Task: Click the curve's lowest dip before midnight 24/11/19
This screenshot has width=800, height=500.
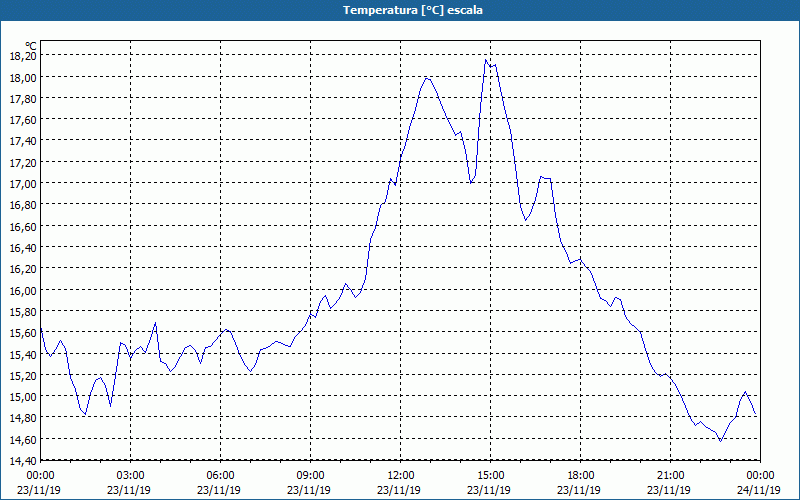Action: tap(720, 441)
